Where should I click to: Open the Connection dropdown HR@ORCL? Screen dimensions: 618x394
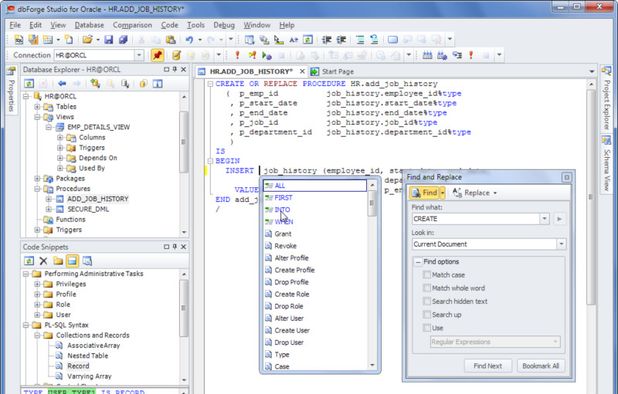(139, 55)
